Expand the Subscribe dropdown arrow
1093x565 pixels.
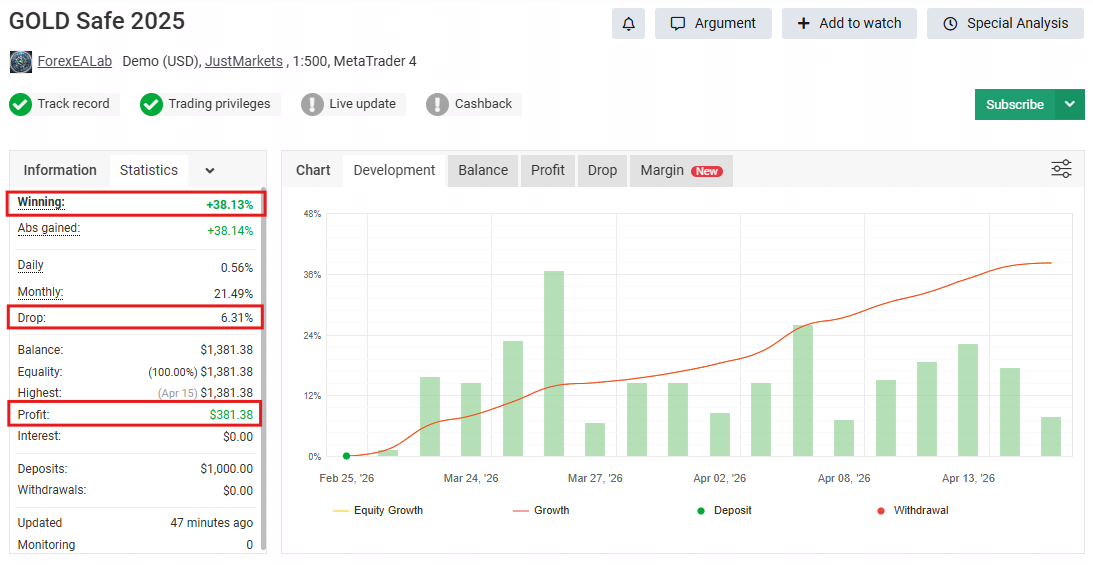click(x=1070, y=104)
